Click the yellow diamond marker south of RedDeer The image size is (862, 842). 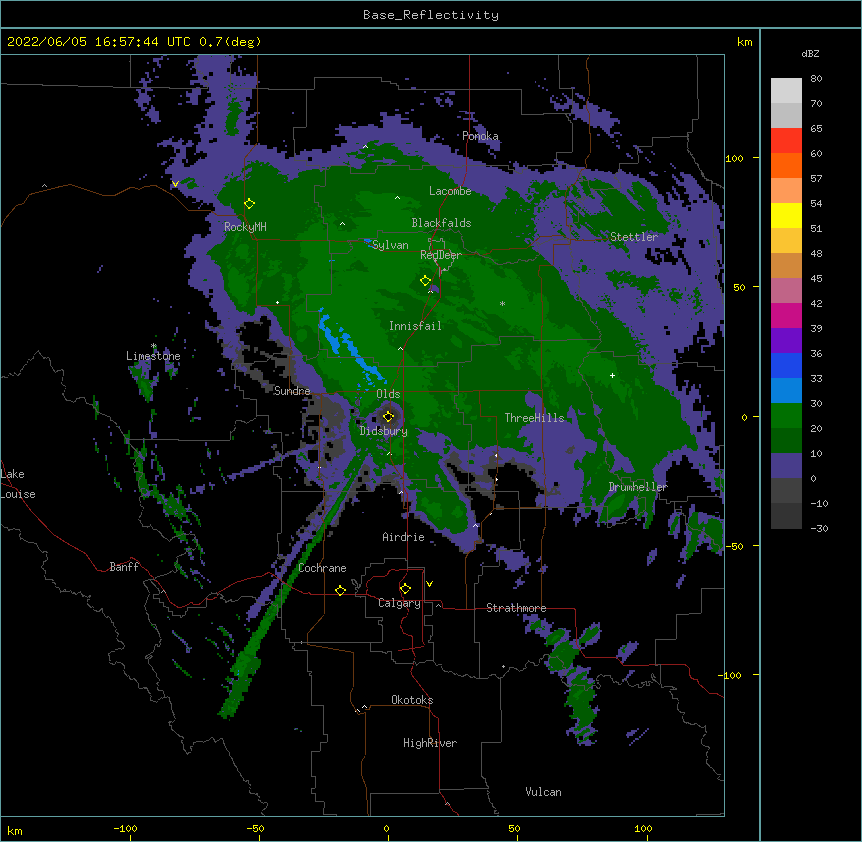(x=425, y=281)
